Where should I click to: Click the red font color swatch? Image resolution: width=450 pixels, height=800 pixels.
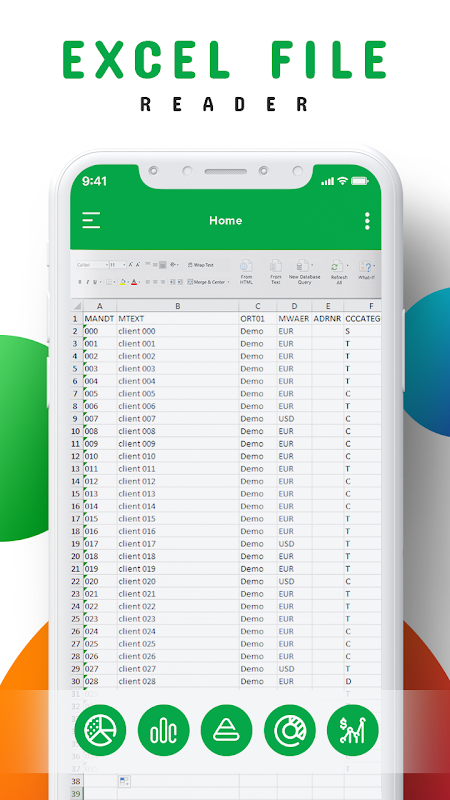coord(134,282)
